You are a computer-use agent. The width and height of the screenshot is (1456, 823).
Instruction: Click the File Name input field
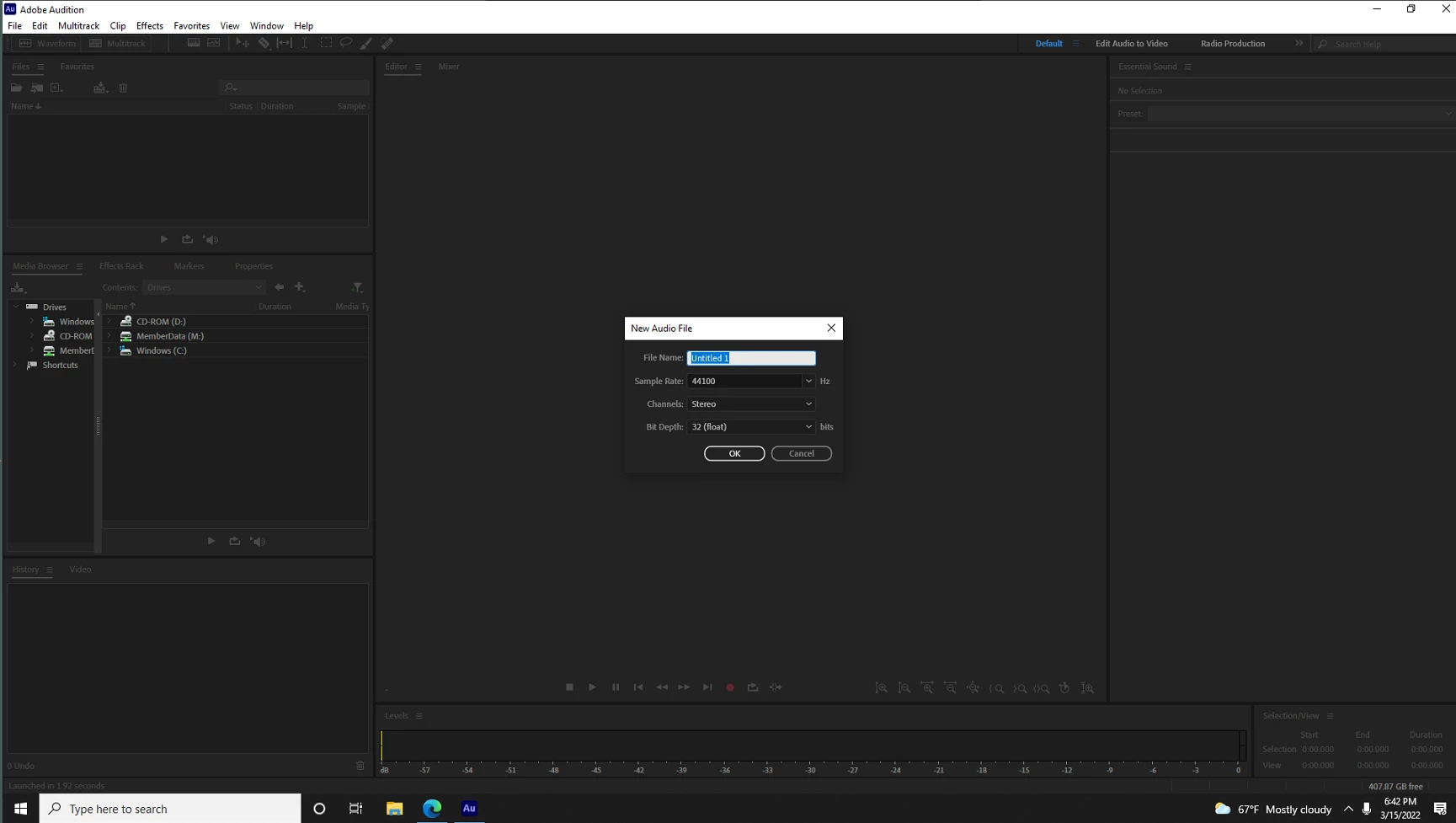click(751, 358)
